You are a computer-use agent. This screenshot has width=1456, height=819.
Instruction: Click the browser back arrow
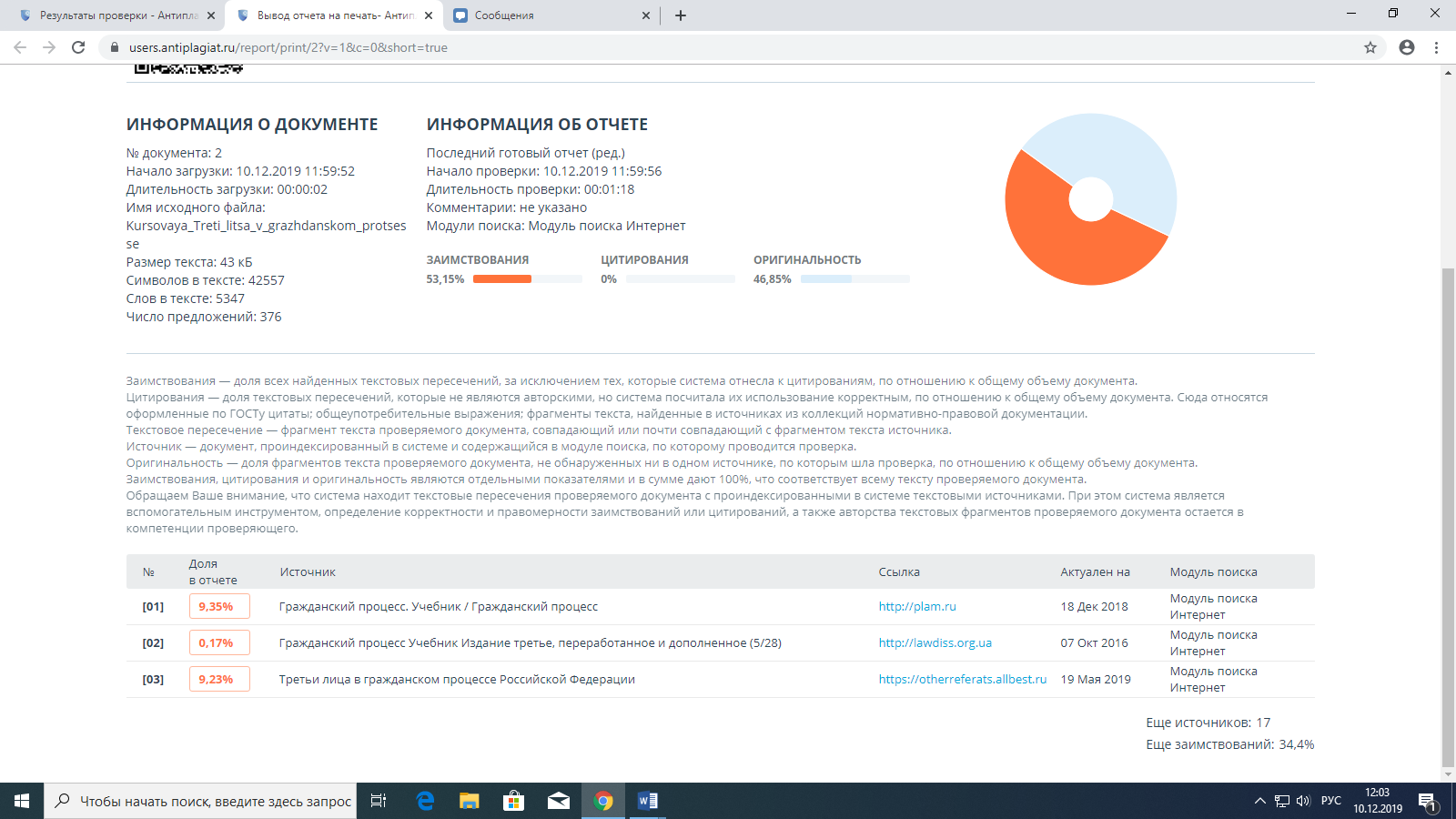point(20,47)
